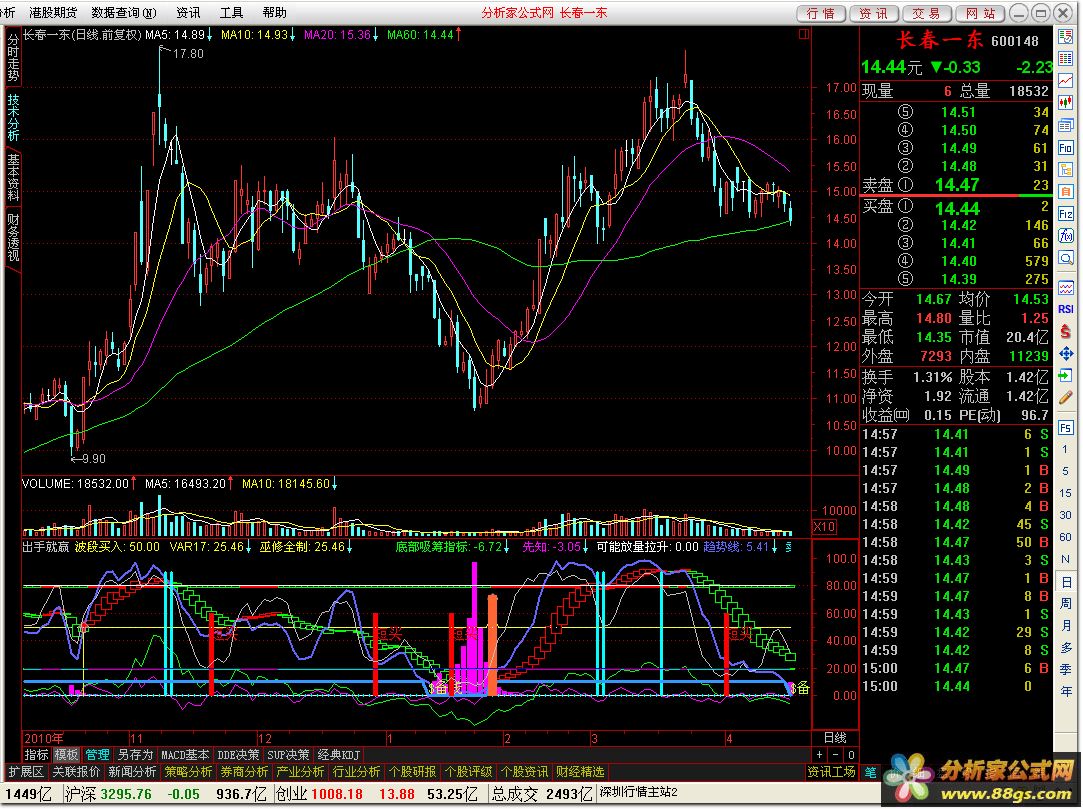Open the 数据查询 menu
Viewport: 1083px width, 809px height.
124,12
